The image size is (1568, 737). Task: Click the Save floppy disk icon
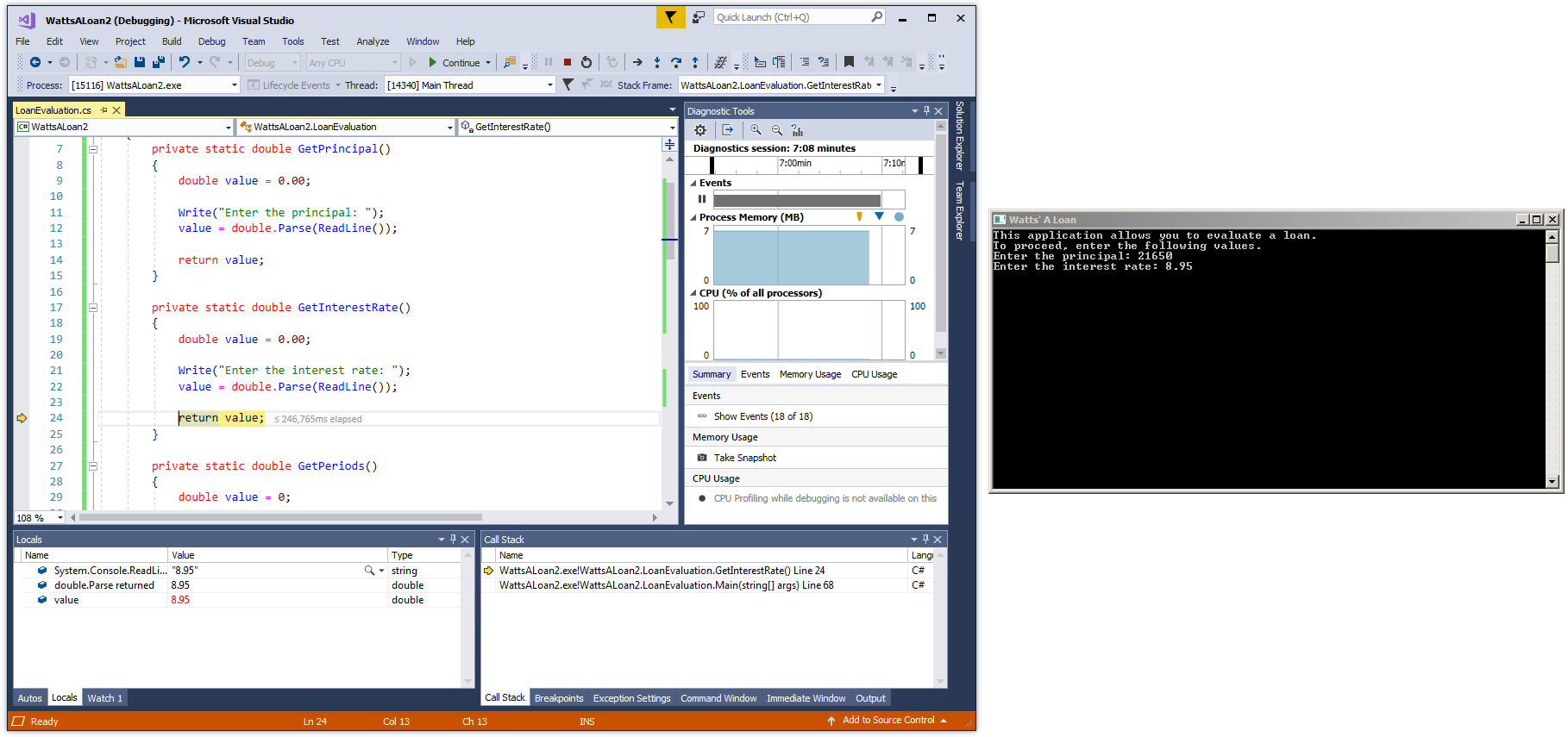pos(140,62)
